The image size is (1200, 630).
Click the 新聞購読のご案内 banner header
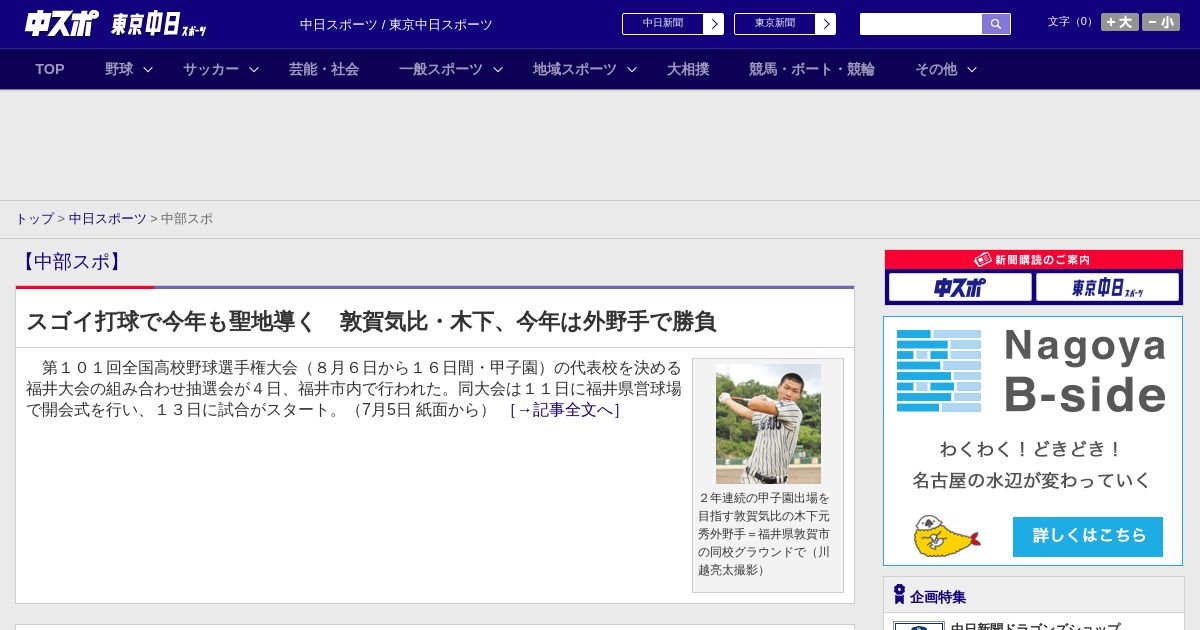(x=1034, y=259)
